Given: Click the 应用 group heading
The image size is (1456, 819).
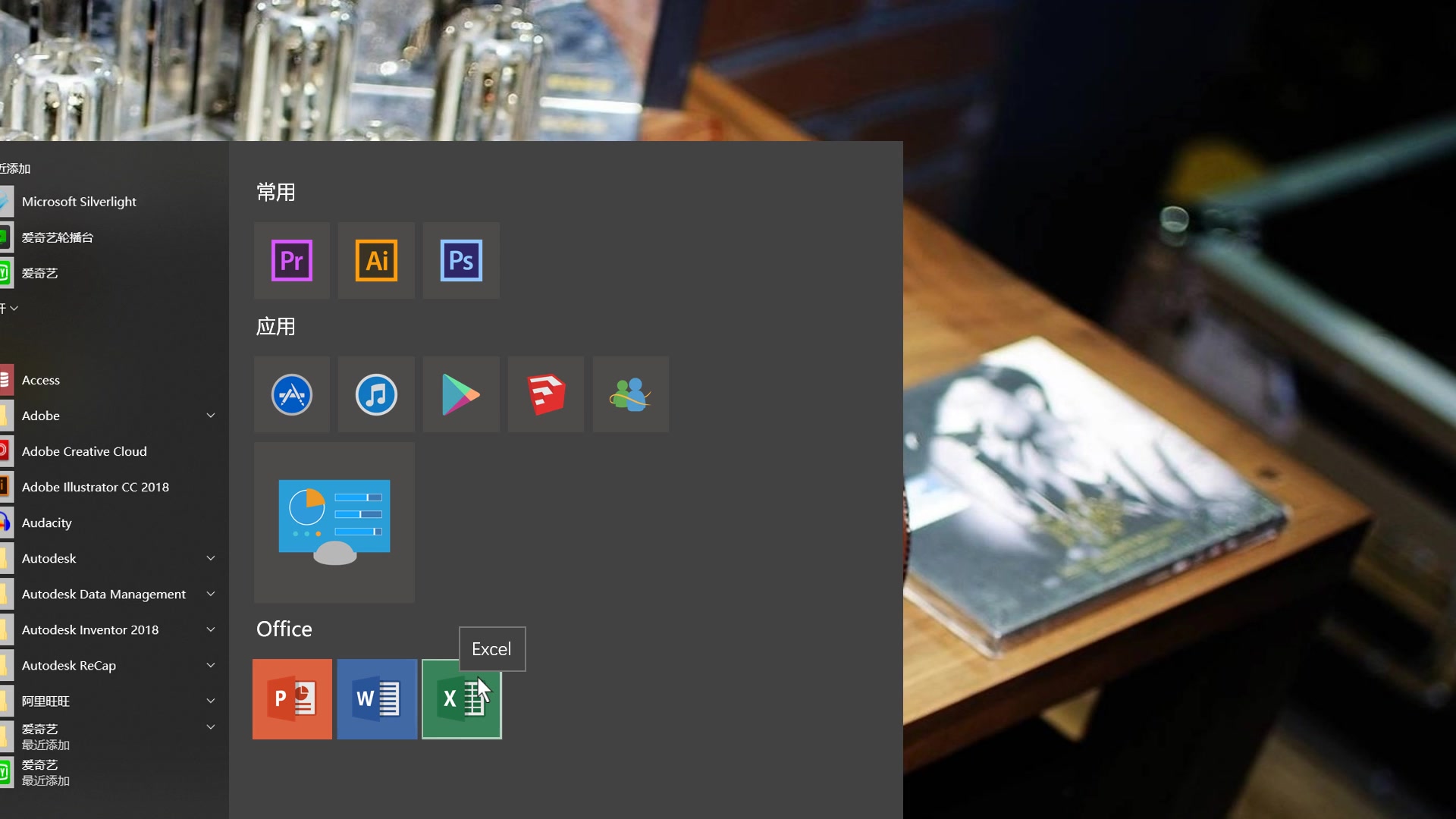Looking at the screenshot, I should [276, 327].
